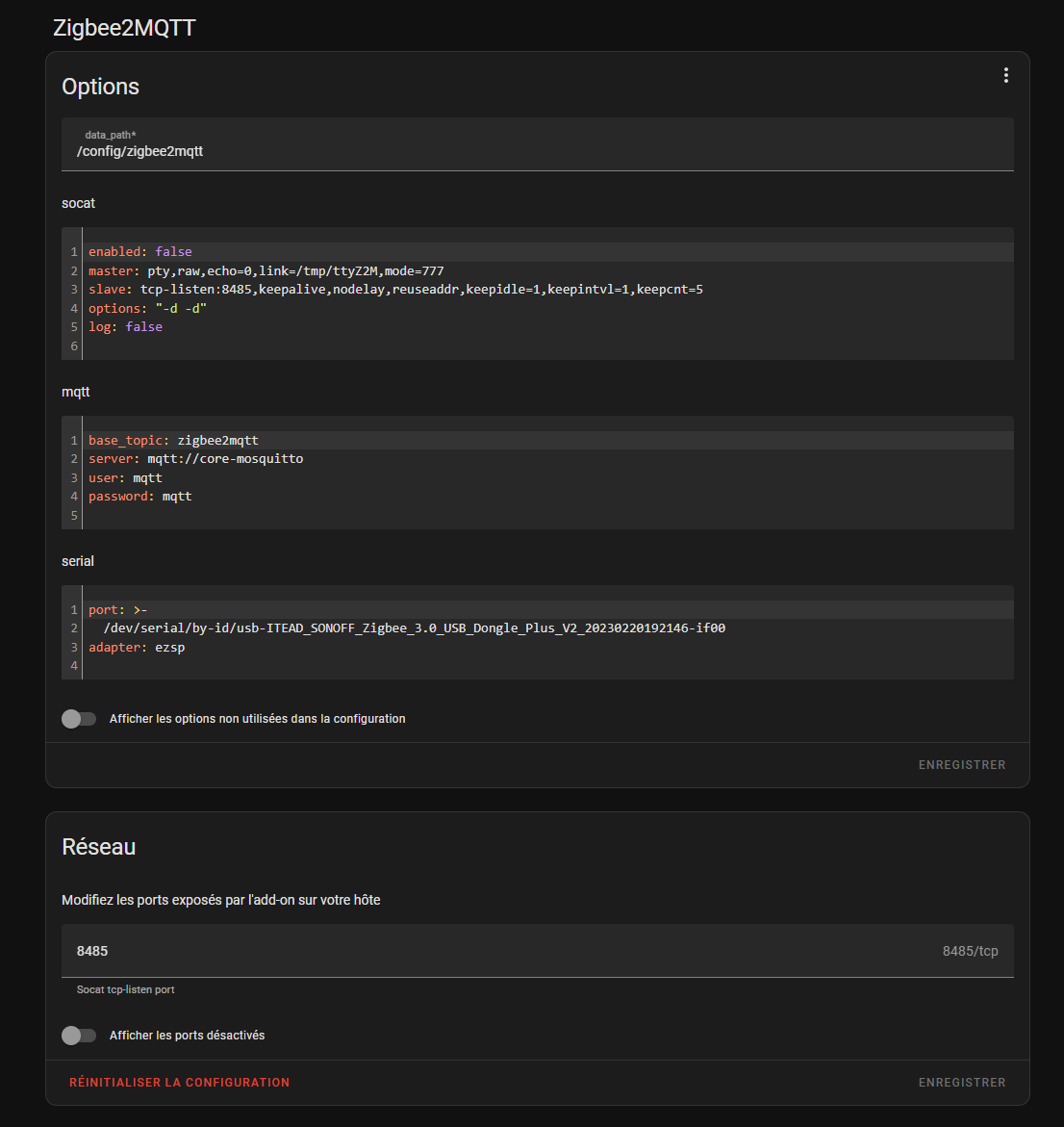Select the socat 'log: false' line
Screen dimensions: 1064x1127
[x=125, y=327]
